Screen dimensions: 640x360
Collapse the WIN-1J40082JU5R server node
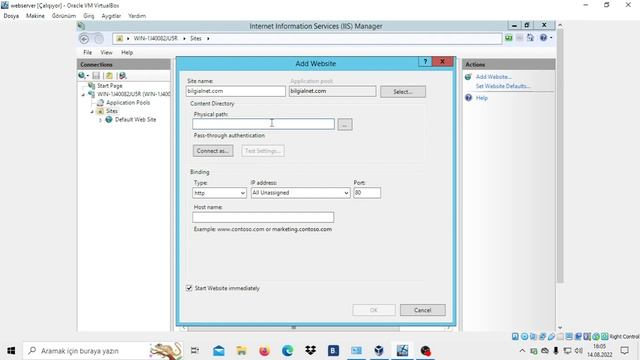[x=83, y=95]
